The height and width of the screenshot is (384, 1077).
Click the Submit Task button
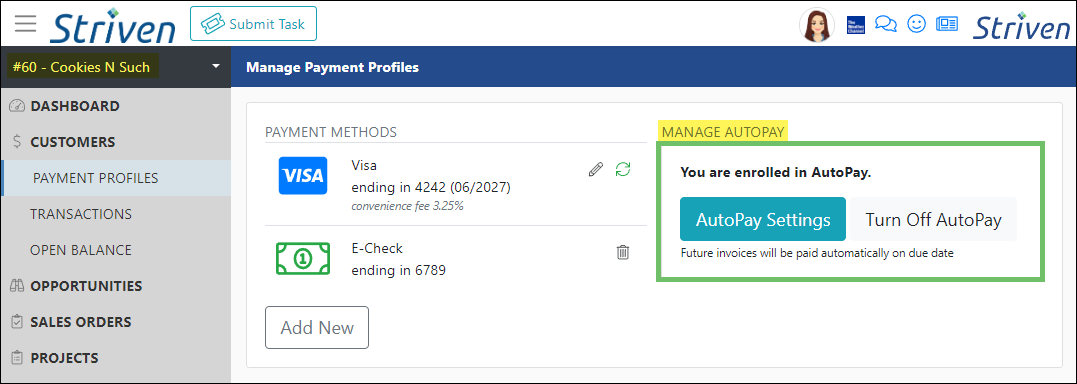point(253,24)
